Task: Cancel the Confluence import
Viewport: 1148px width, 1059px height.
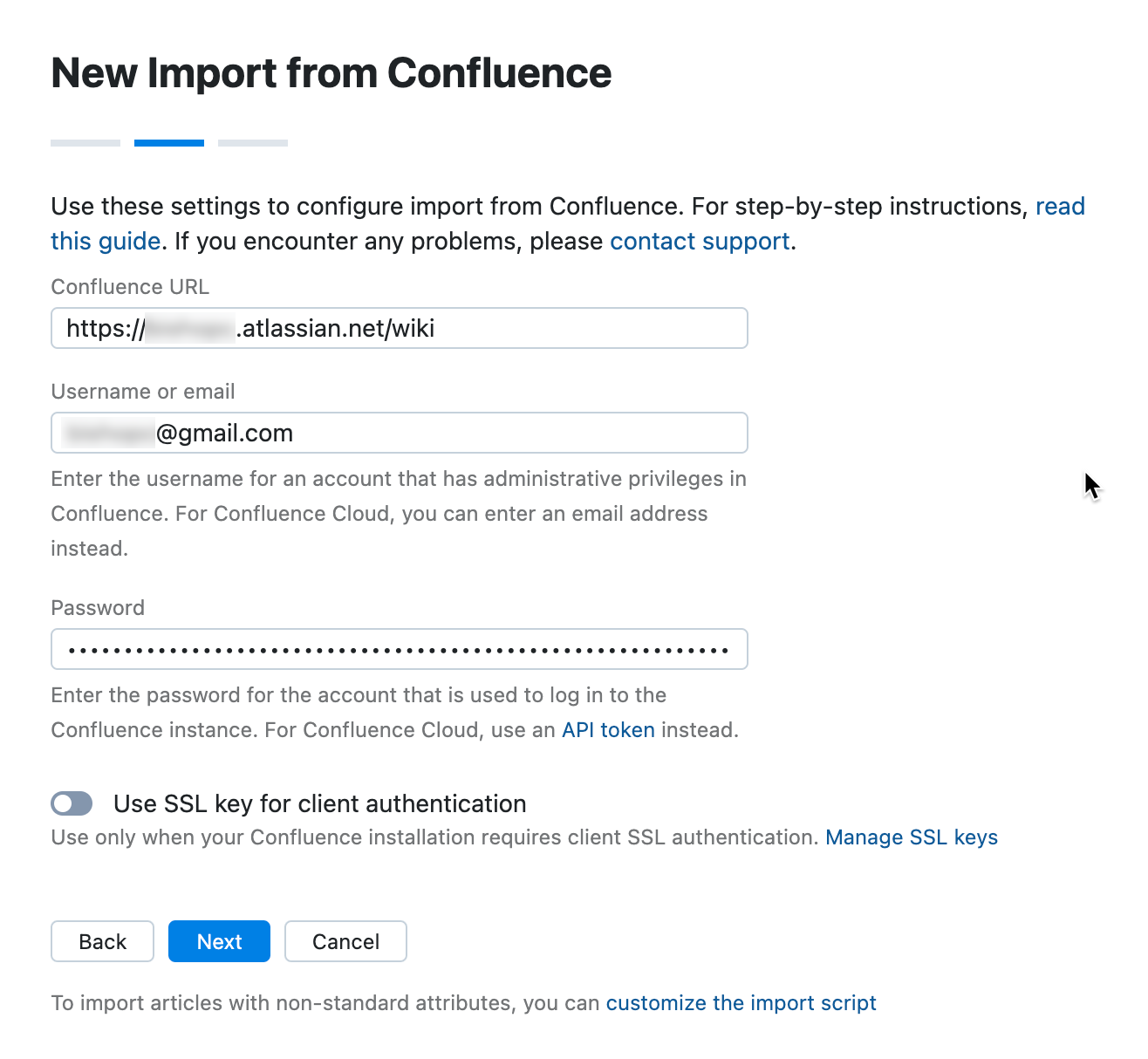Action: pyautogui.click(x=345, y=942)
